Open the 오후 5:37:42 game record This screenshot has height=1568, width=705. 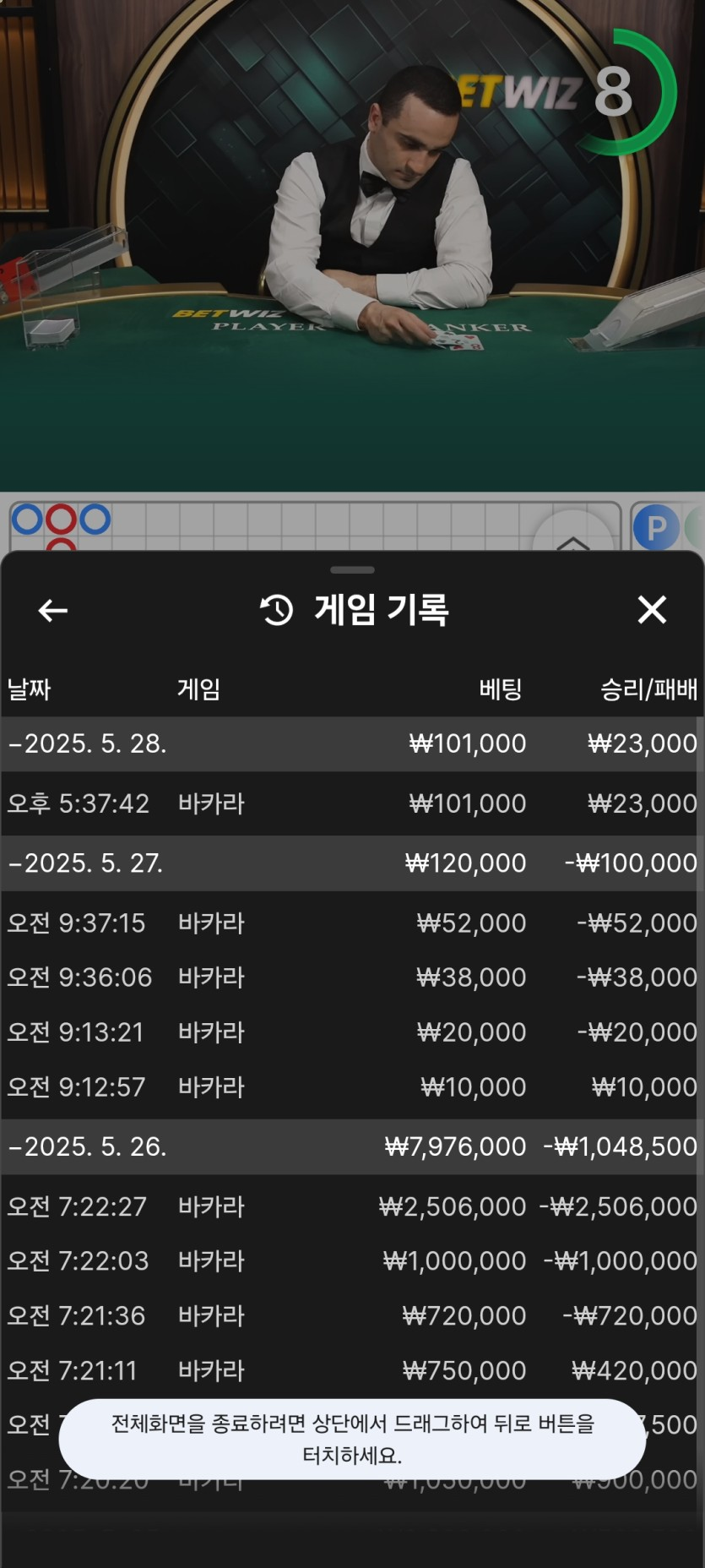tap(352, 803)
